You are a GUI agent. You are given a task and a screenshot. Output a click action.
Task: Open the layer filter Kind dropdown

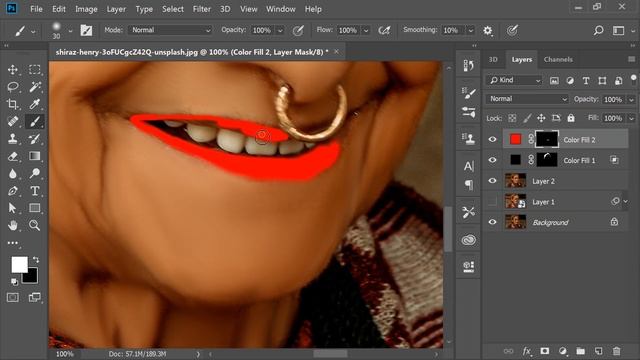515,80
